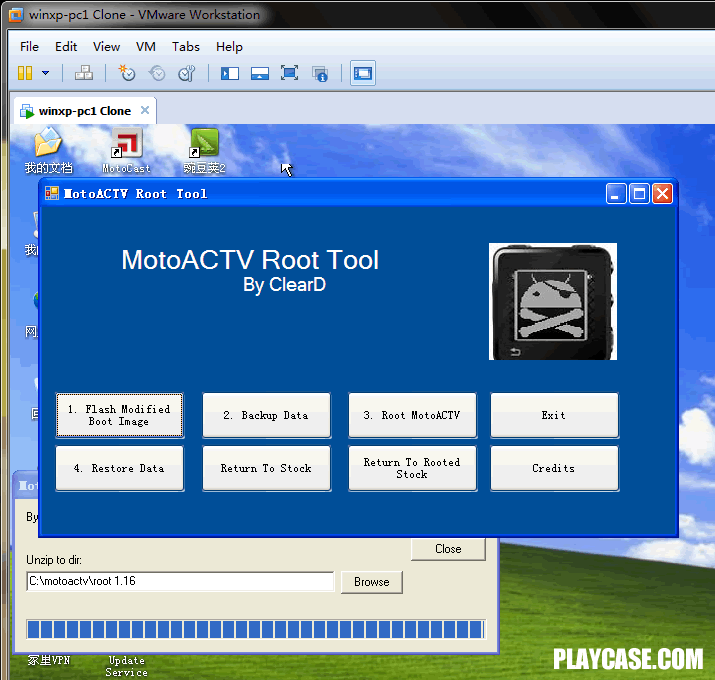
Task: Select the desktop VPN shortcut label
Action: click(49, 660)
